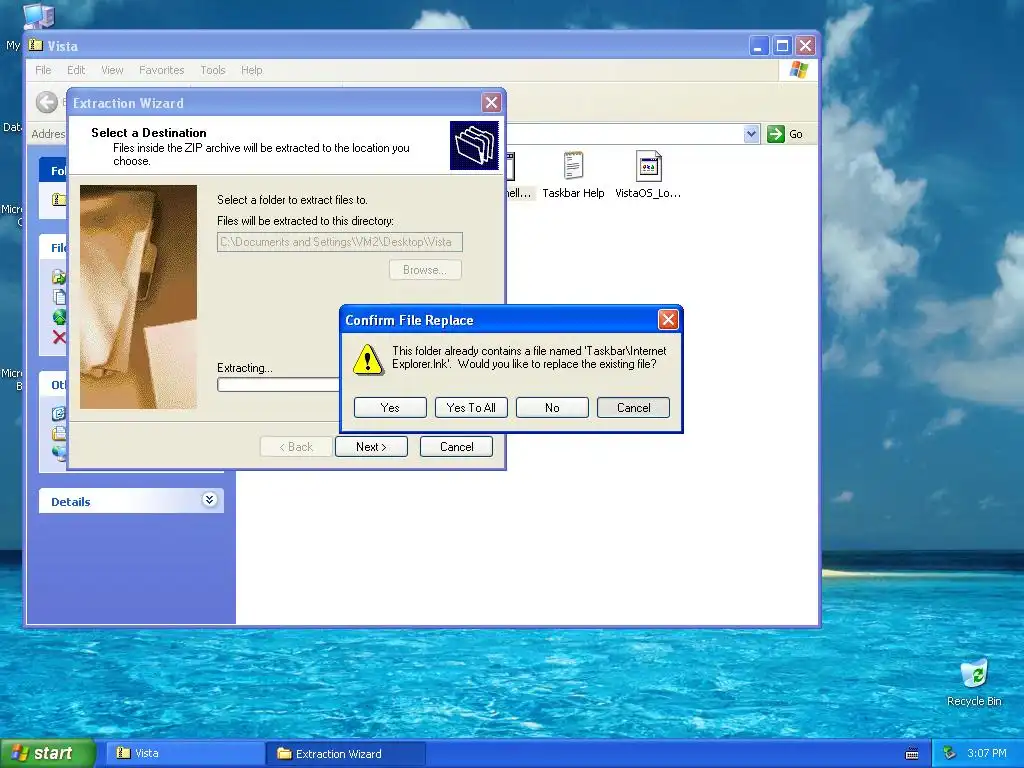The width and height of the screenshot is (1024, 768).
Task: Expand the Details panel chevron
Action: click(x=210, y=500)
